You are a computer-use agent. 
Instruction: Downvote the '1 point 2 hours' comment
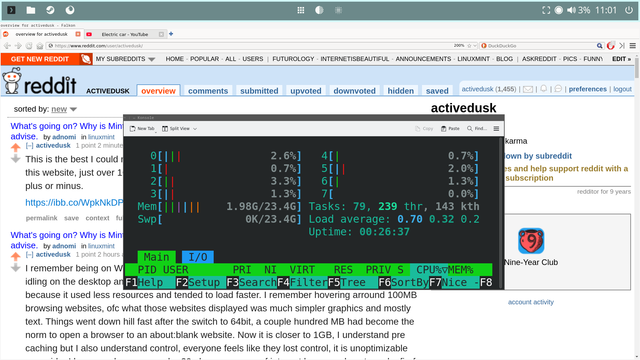(x=16, y=268)
